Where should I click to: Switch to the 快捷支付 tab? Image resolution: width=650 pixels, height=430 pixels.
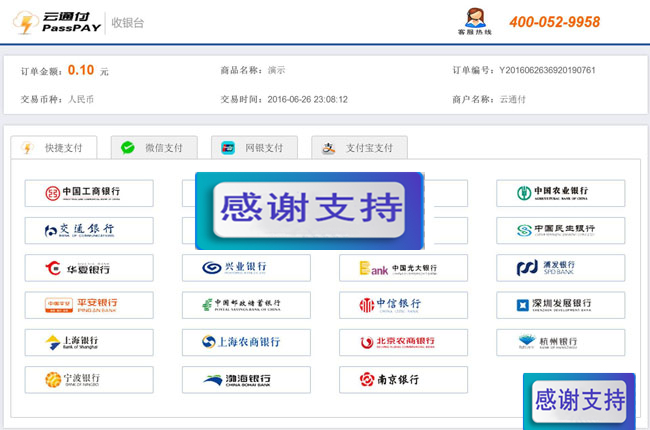(x=54, y=148)
